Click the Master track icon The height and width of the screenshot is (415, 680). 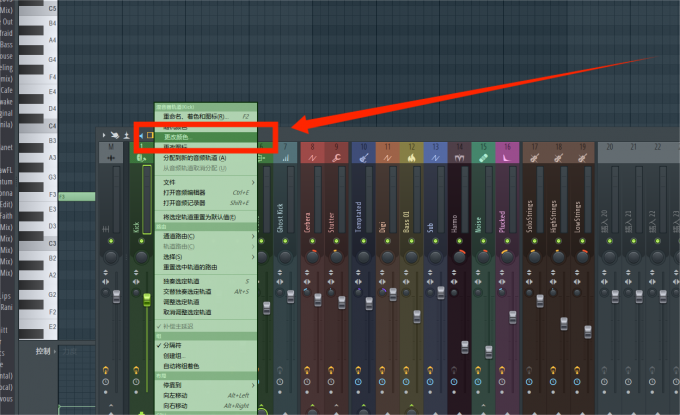point(111,158)
